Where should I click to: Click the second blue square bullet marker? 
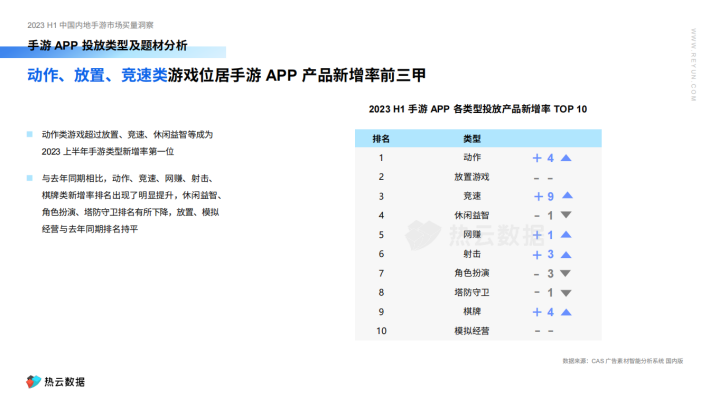click(x=29, y=178)
